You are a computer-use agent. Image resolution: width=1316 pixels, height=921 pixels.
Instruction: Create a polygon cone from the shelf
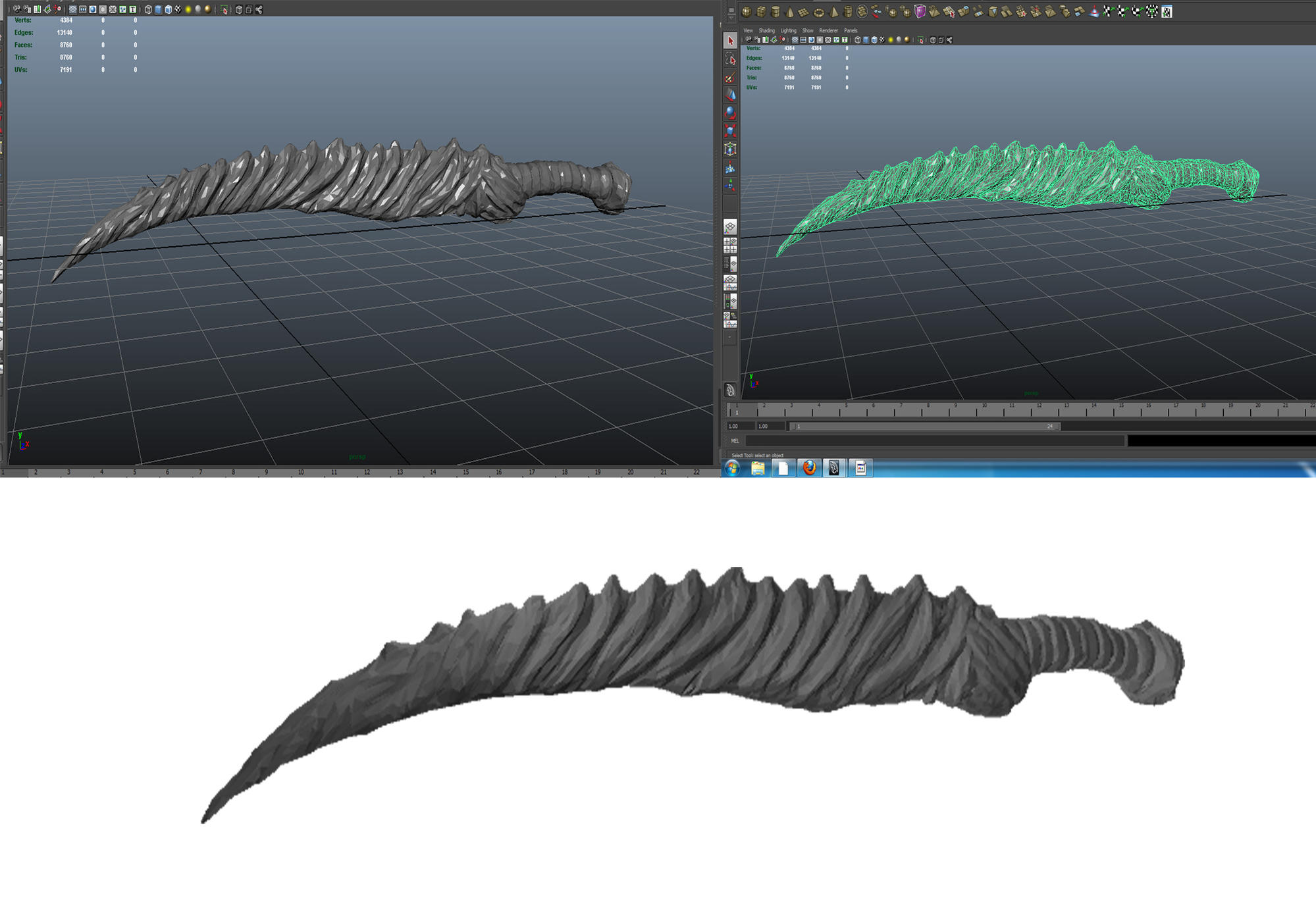tap(789, 11)
